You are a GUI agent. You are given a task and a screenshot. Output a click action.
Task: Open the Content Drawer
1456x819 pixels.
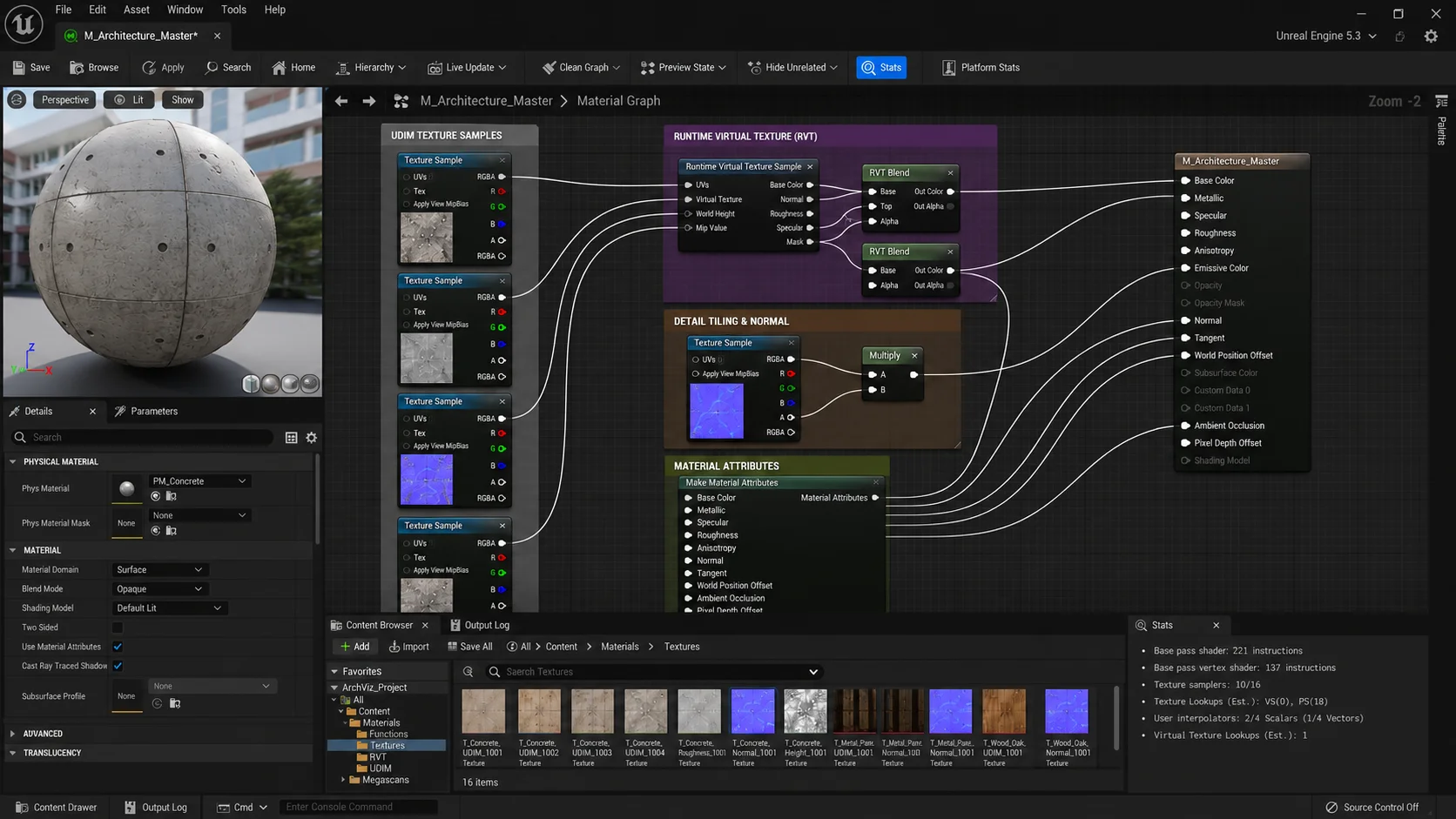tap(57, 807)
